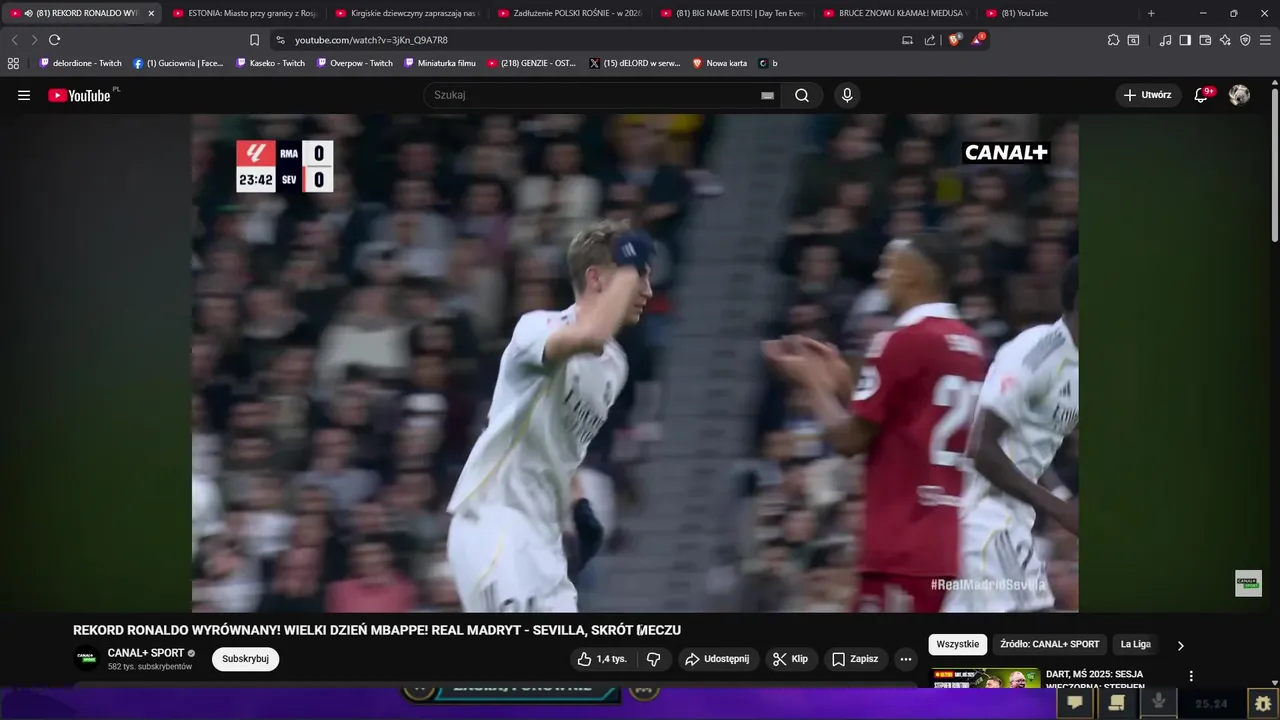Image resolution: width=1280 pixels, height=720 pixels.
Task: Open the Nowa karta bookmark
Action: coord(719,63)
